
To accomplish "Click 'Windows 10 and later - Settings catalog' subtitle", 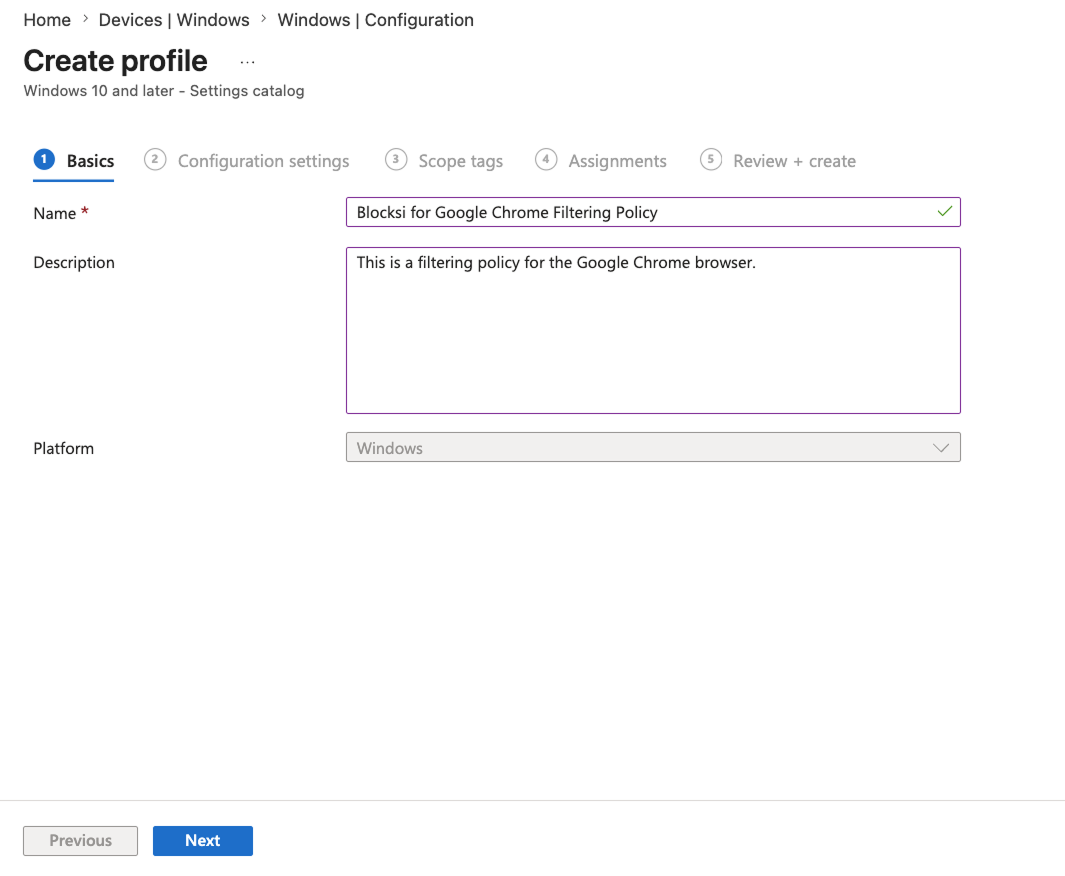I will 164,91.
